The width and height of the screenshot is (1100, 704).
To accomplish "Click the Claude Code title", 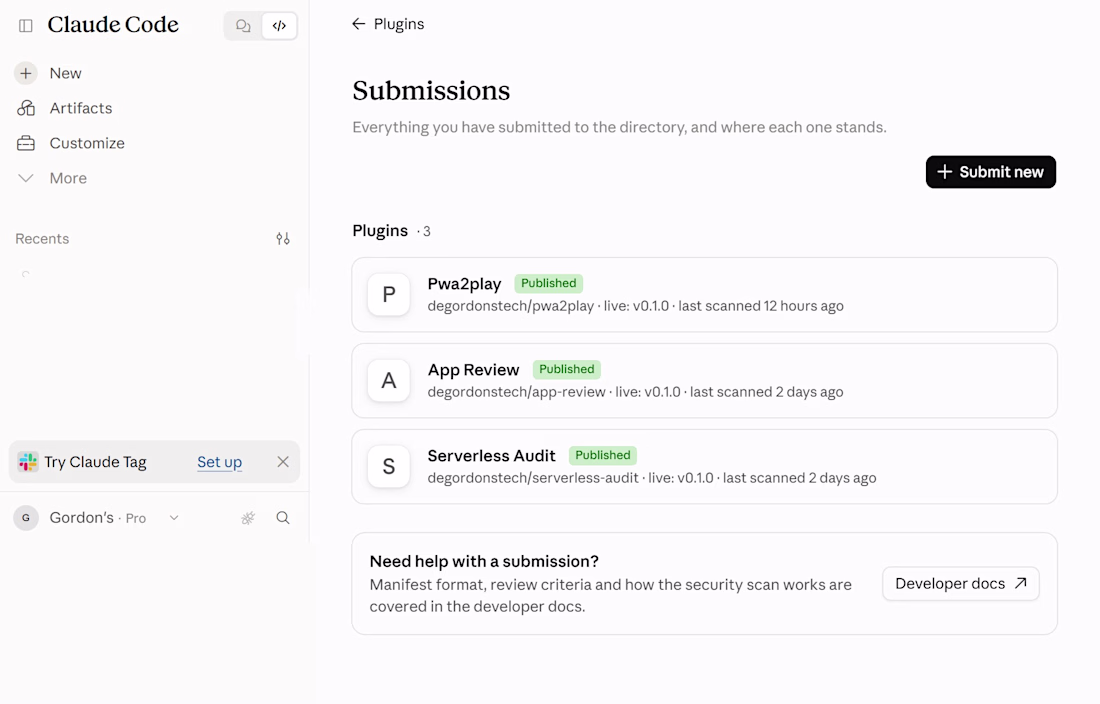I will pos(113,25).
